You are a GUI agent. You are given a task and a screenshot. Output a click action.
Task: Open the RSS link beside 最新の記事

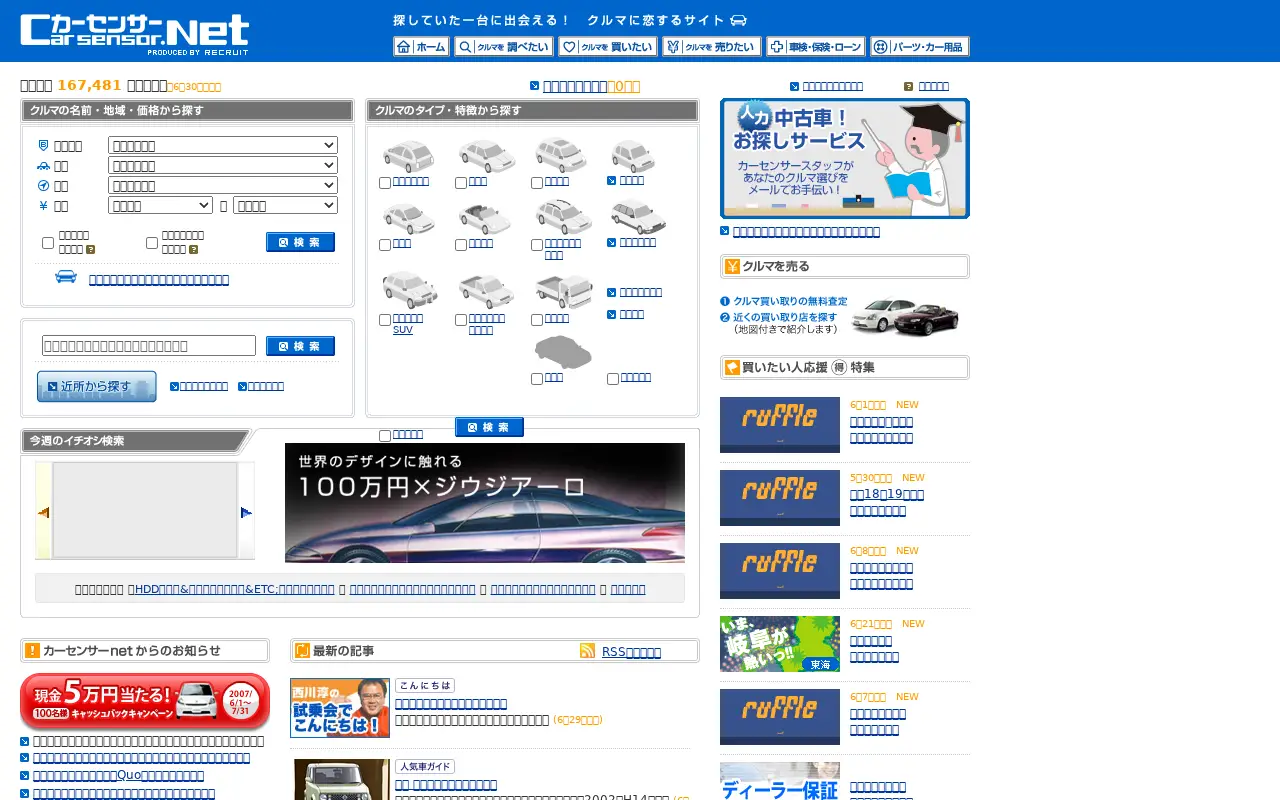631,652
